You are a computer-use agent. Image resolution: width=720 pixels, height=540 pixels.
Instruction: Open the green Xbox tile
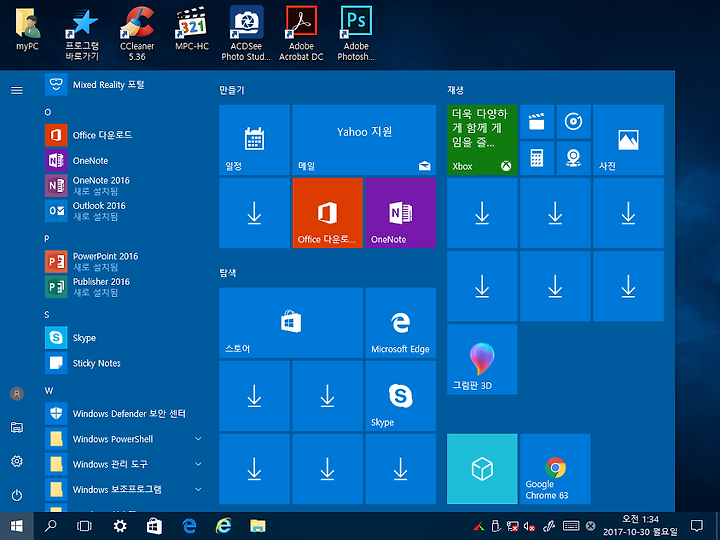click(482, 140)
